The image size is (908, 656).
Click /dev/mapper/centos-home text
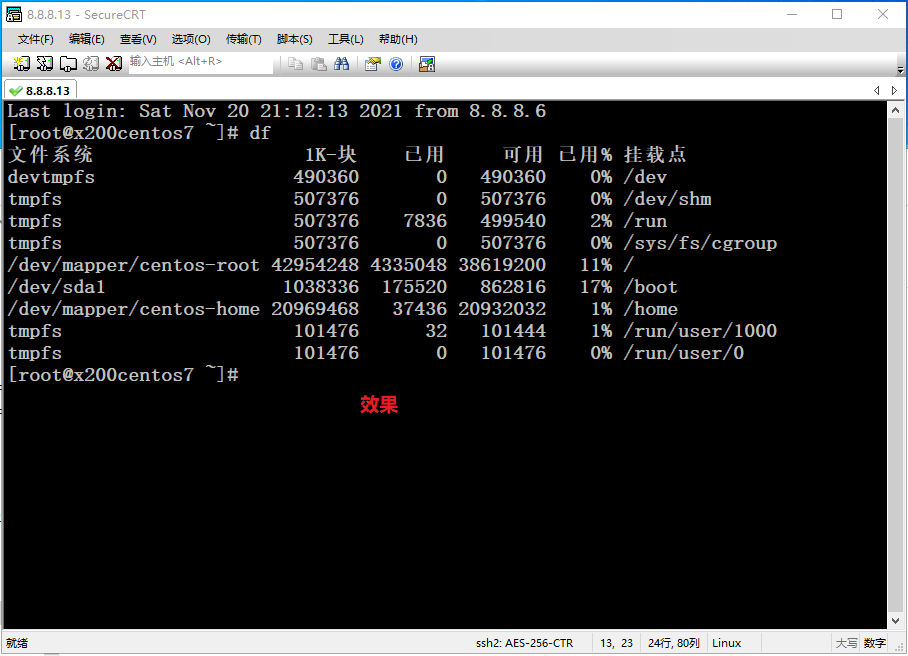(x=133, y=309)
